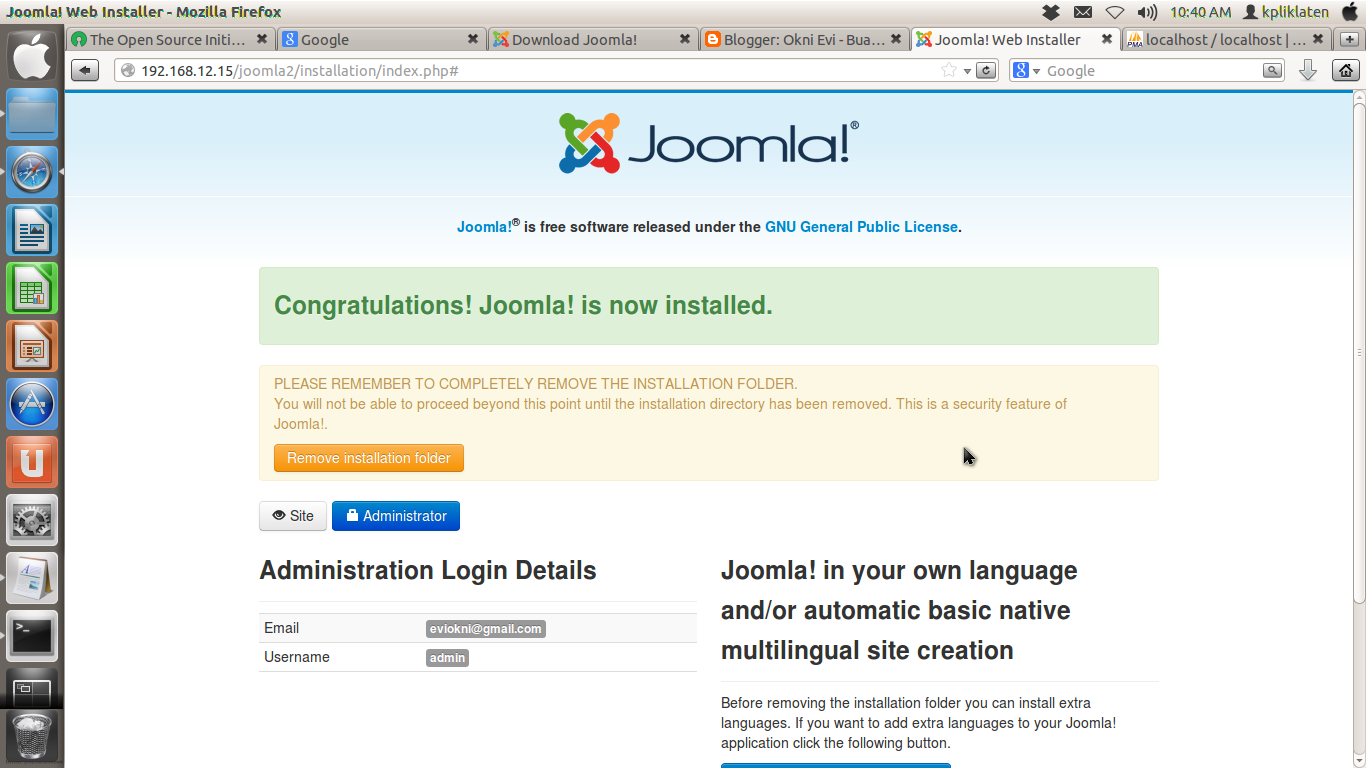Follow the Joomla! link in license line

click(x=484, y=227)
